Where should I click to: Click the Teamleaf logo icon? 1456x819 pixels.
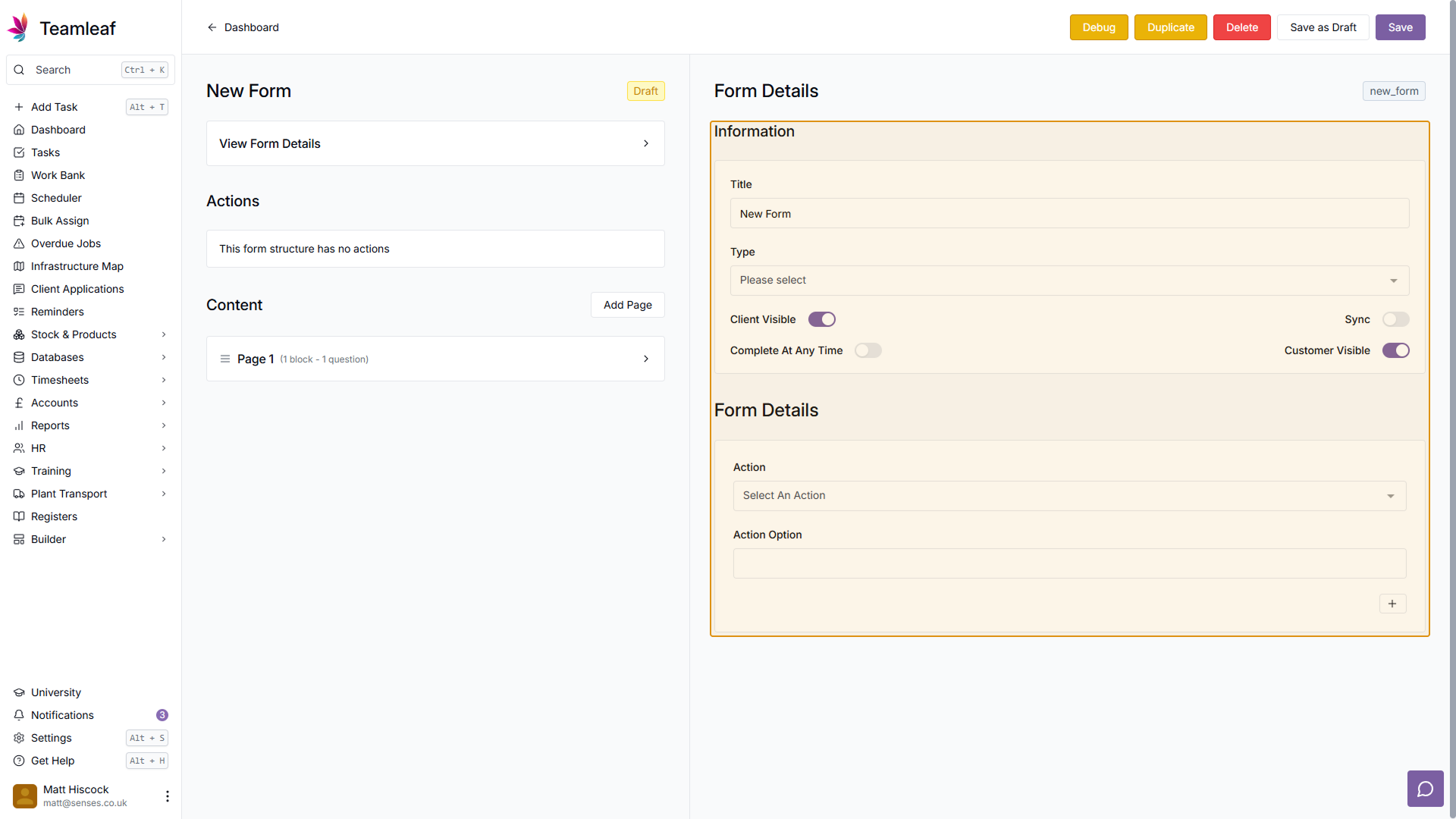18,28
